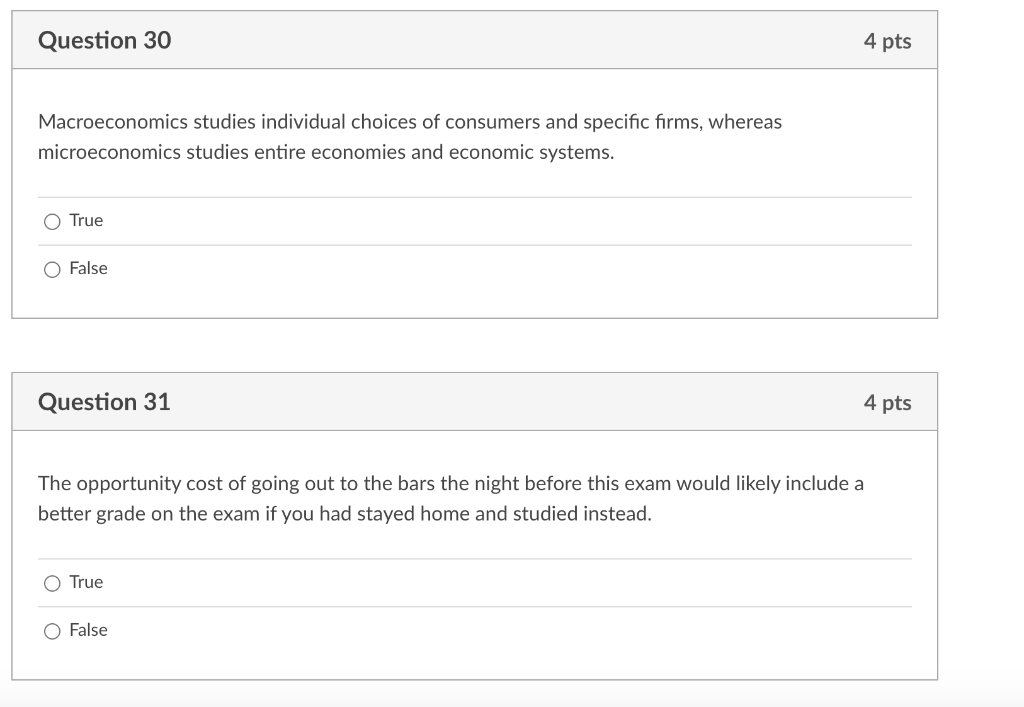Click the False label text under Question 31
The image size is (1024, 707).
point(88,631)
